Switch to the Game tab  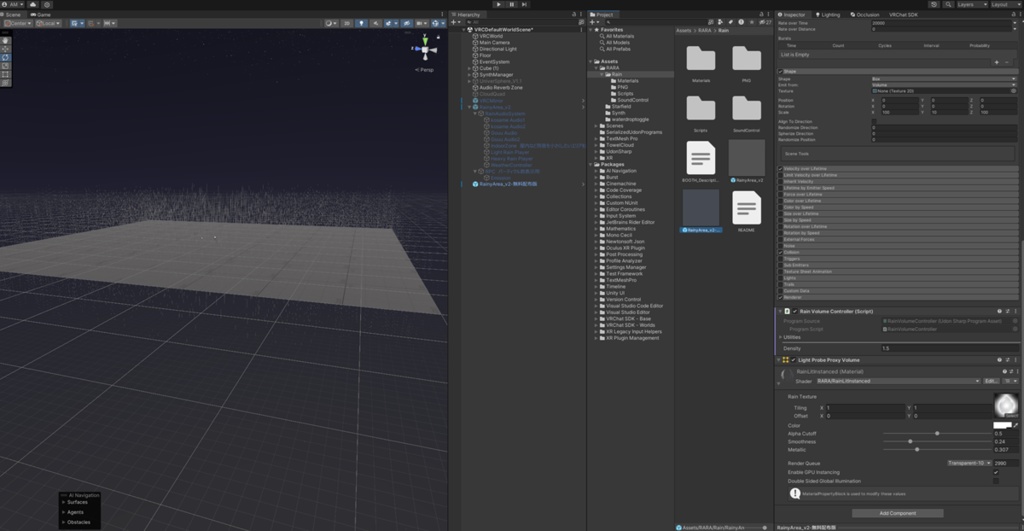point(44,15)
